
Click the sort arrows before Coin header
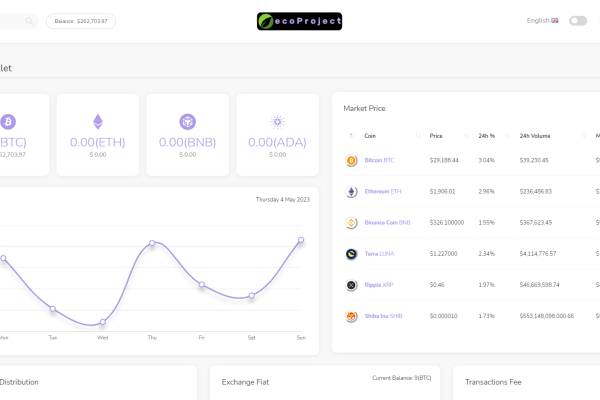[x=352, y=136]
